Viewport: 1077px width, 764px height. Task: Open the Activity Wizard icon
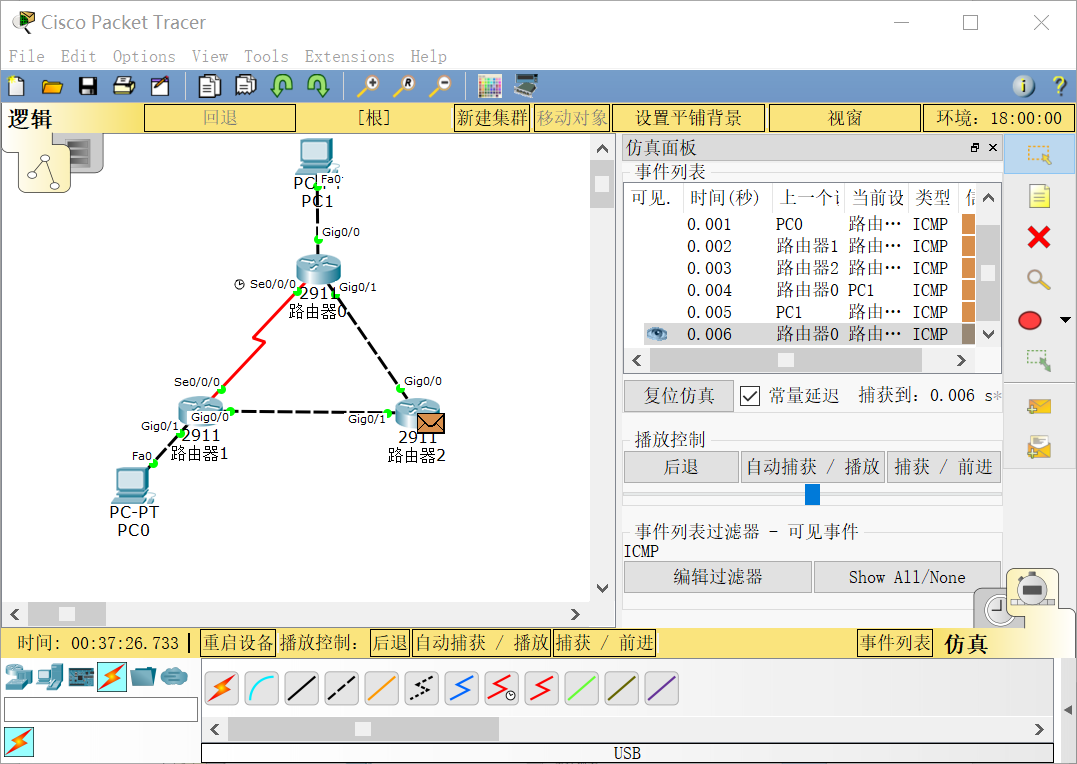(x=160, y=87)
